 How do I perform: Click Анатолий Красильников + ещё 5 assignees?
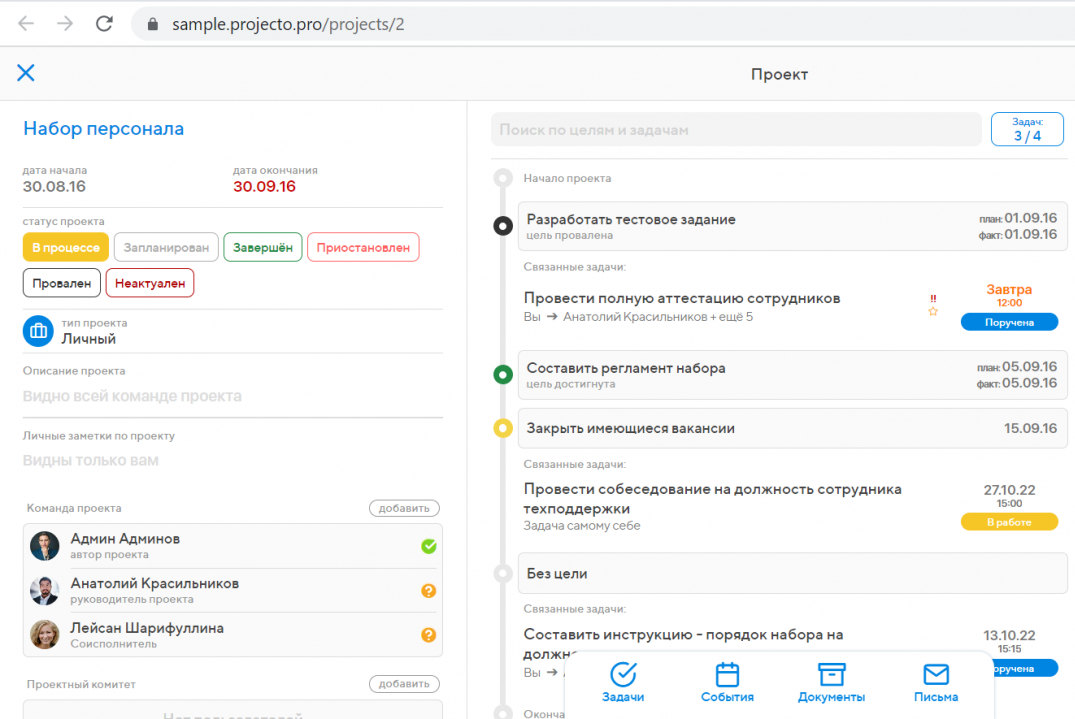pyautogui.click(x=658, y=317)
